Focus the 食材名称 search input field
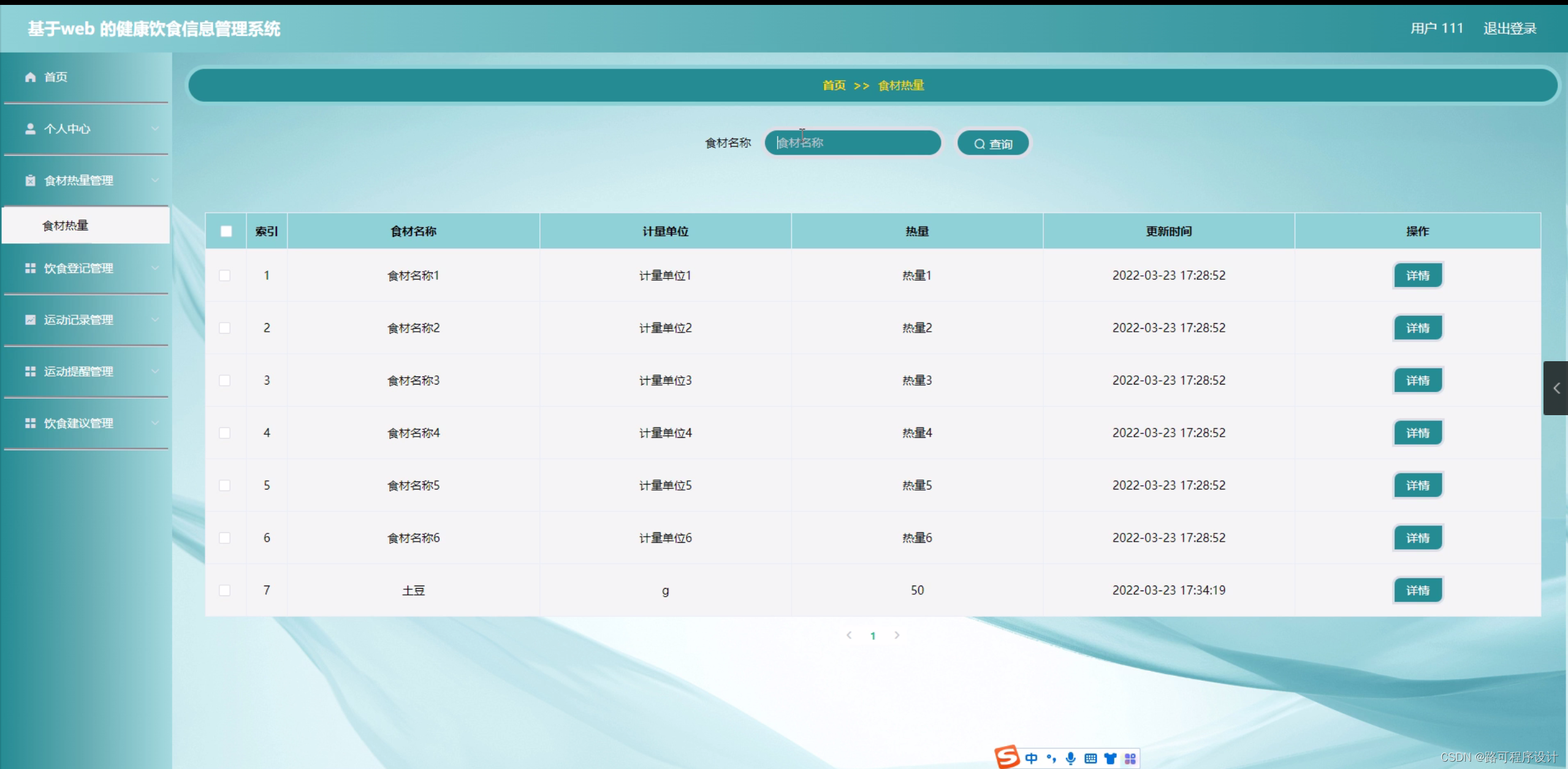The image size is (1568, 769). (852, 143)
